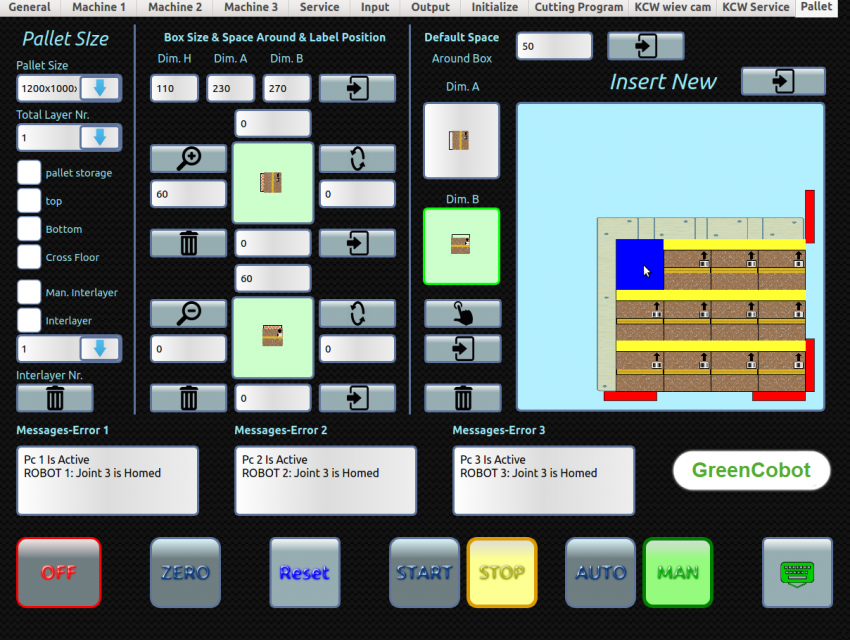This screenshot has height=640, width=850.
Task: Go to the Cutting Program tab
Action: pyautogui.click(x=578, y=8)
